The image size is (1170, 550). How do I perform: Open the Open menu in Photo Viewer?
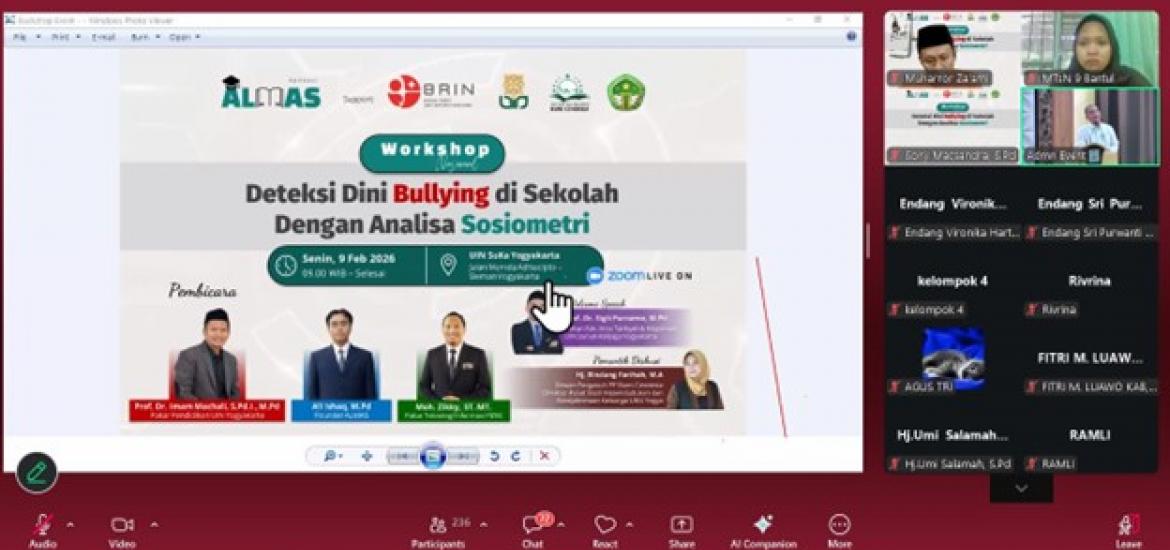(x=184, y=36)
